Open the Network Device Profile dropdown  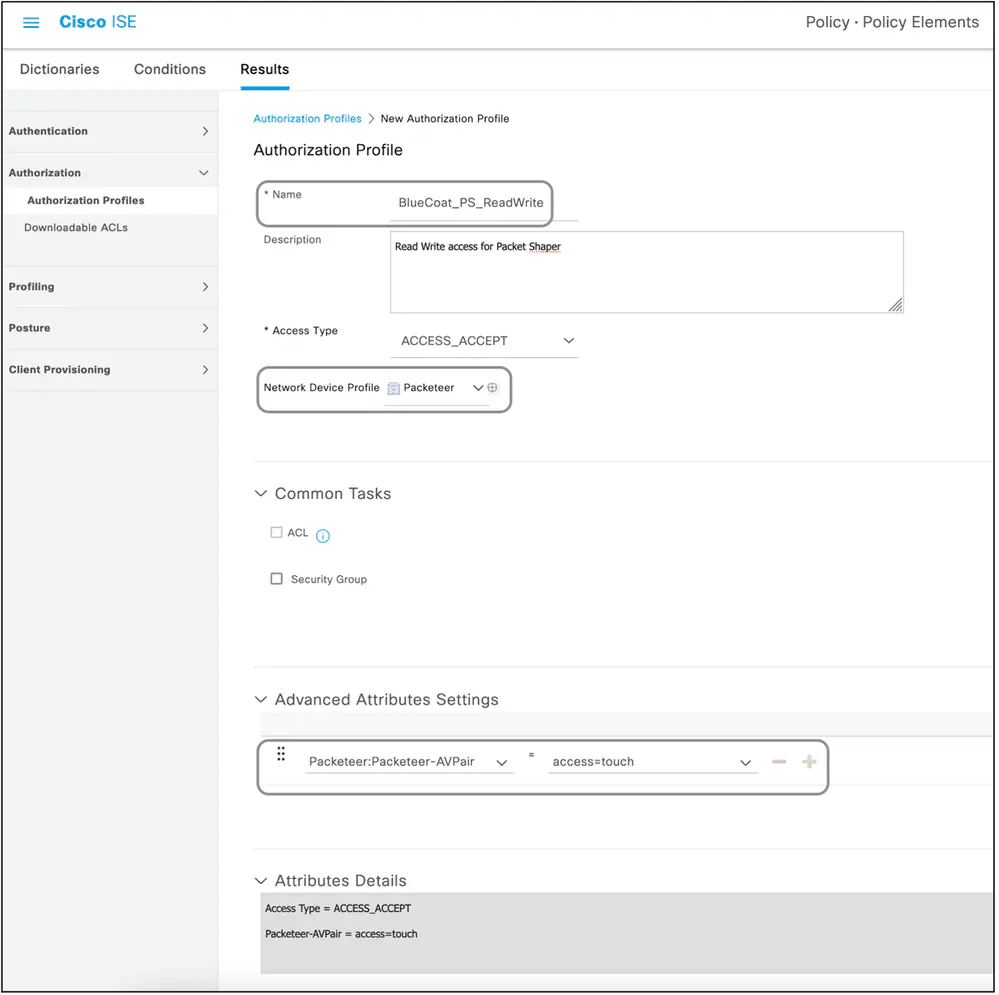pos(477,387)
